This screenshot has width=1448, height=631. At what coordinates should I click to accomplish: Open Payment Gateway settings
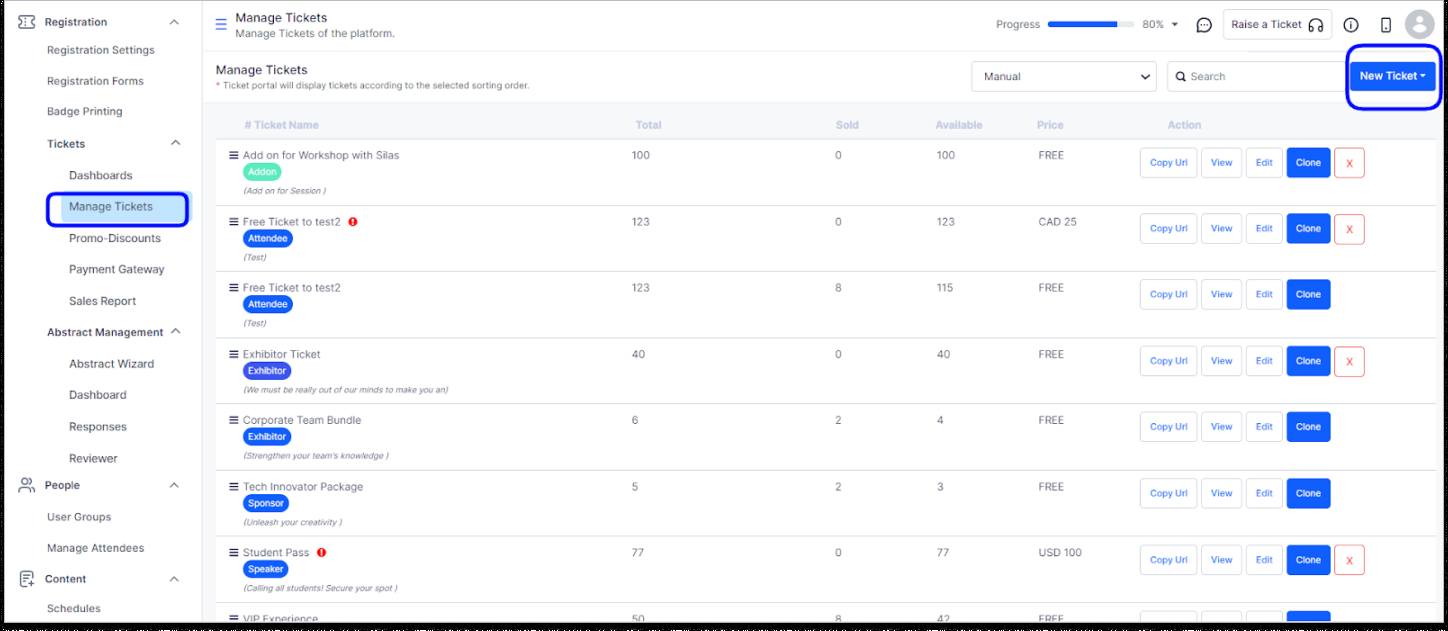point(117,269)
